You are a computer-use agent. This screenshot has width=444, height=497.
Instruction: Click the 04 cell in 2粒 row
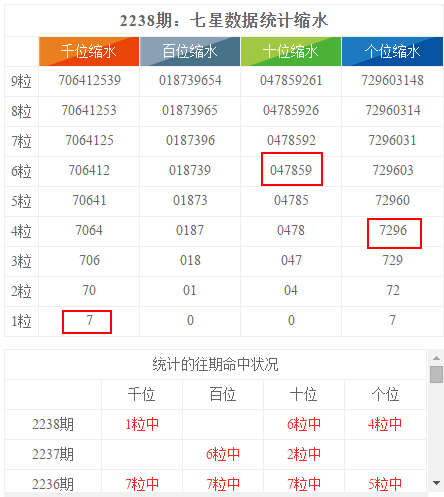tap(291, 290)
